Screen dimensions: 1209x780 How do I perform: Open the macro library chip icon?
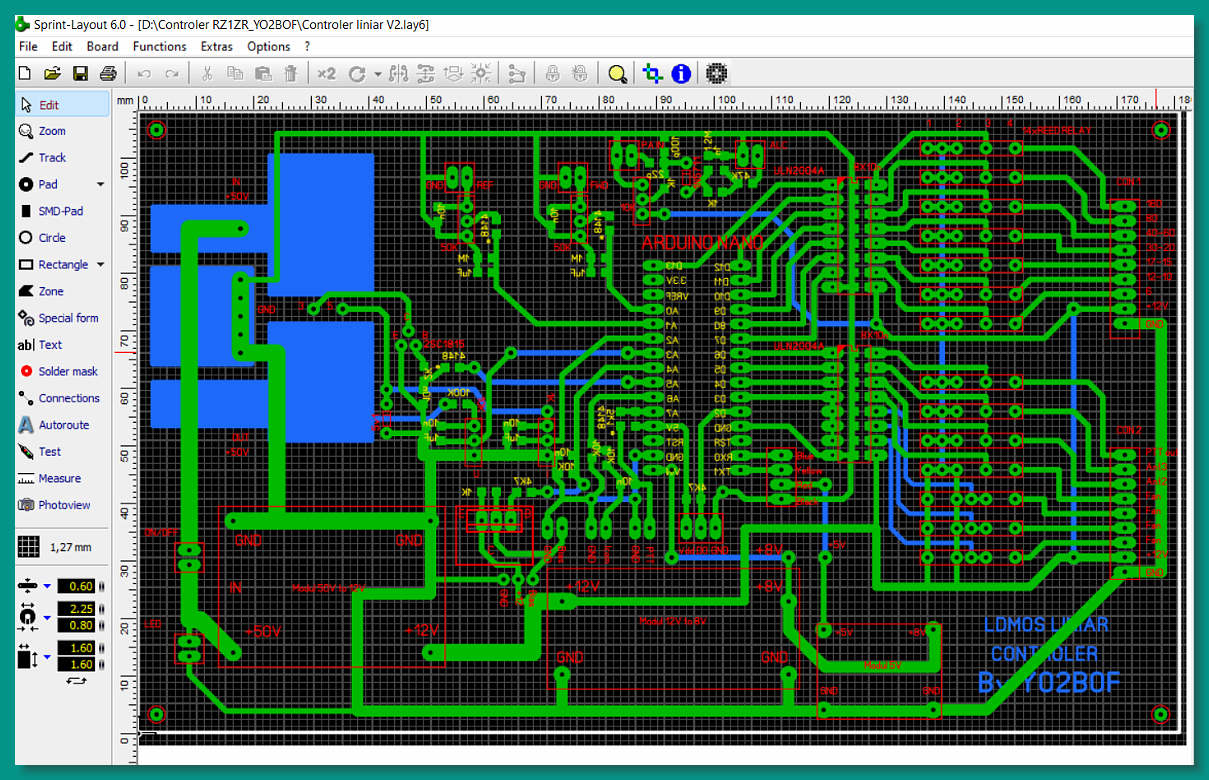(x=716, y=73)
